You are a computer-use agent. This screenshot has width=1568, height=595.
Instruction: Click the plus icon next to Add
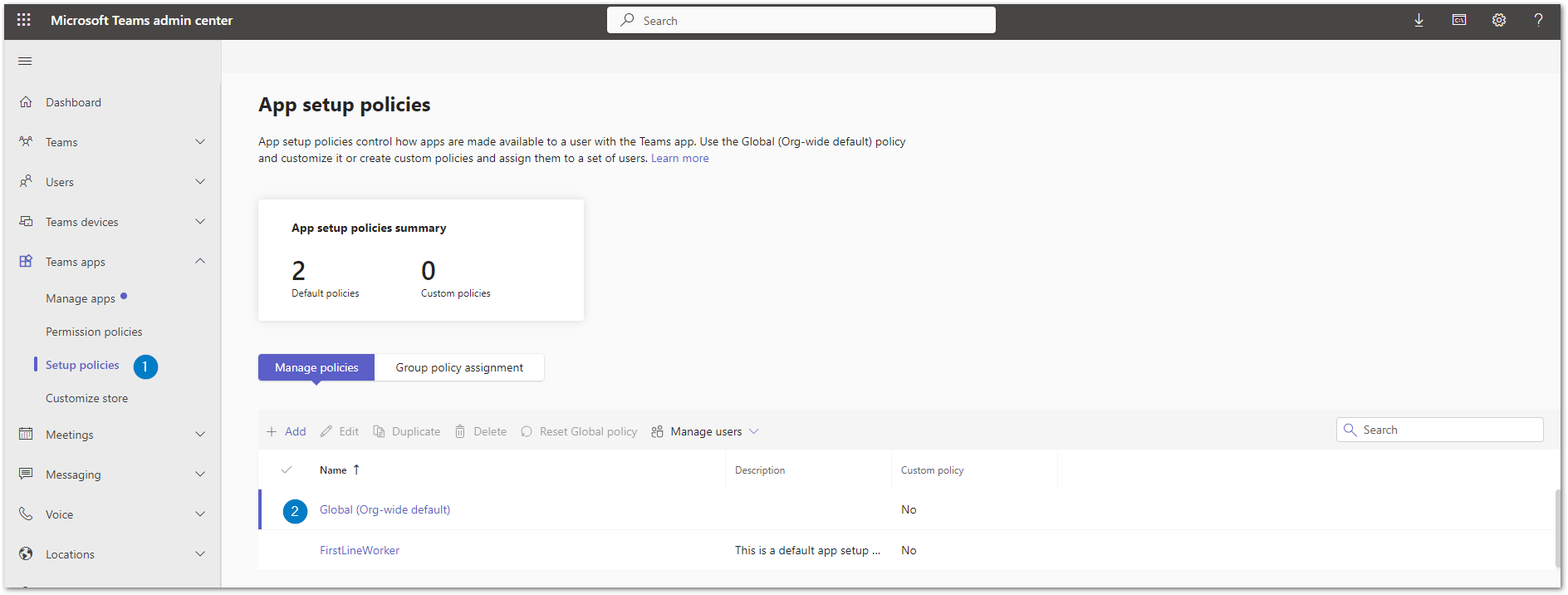click(x=272, y=431)
